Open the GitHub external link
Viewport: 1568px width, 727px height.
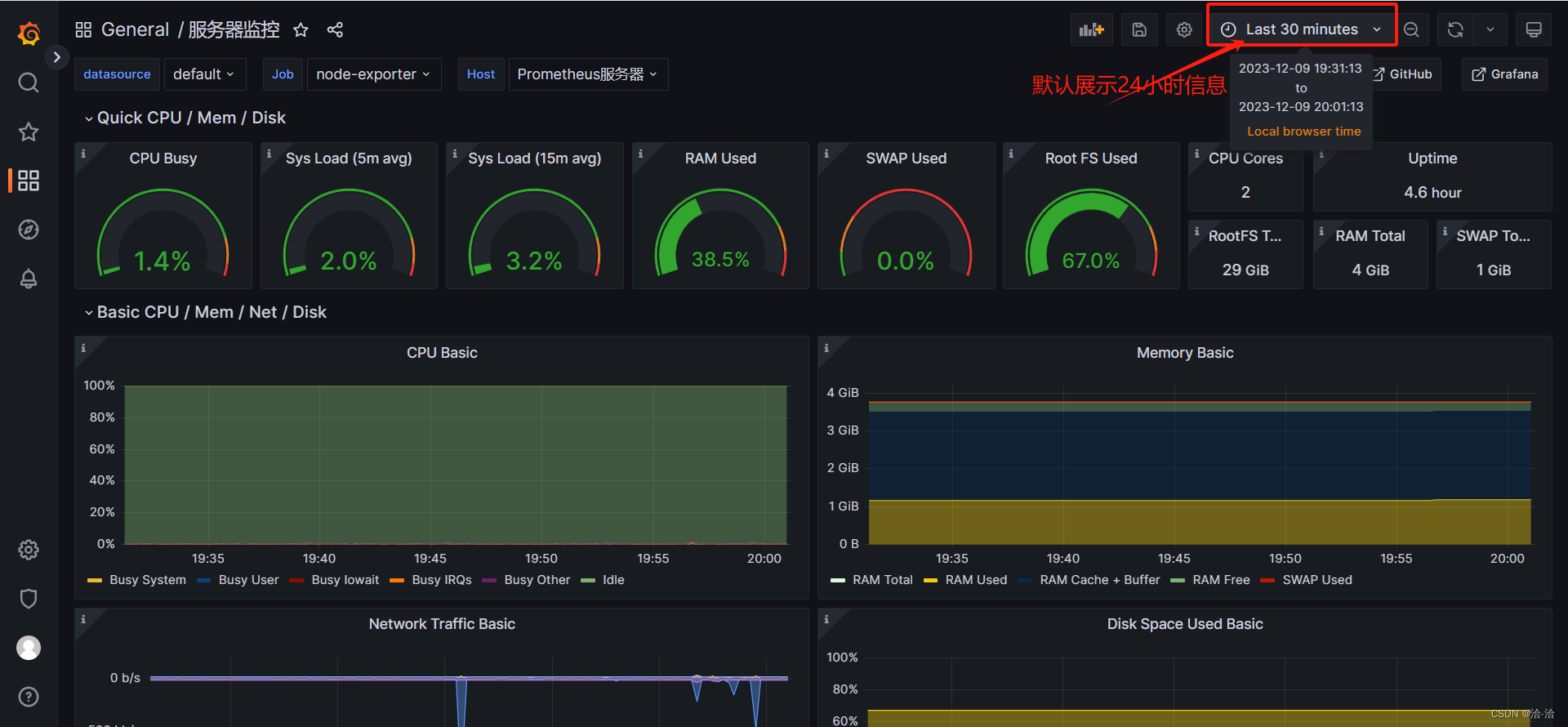[x=1403, y=74]
